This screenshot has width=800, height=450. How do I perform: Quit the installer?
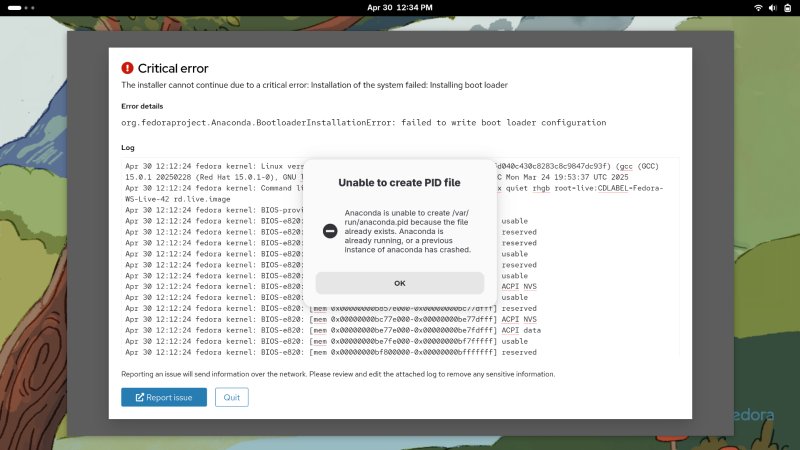232,397
